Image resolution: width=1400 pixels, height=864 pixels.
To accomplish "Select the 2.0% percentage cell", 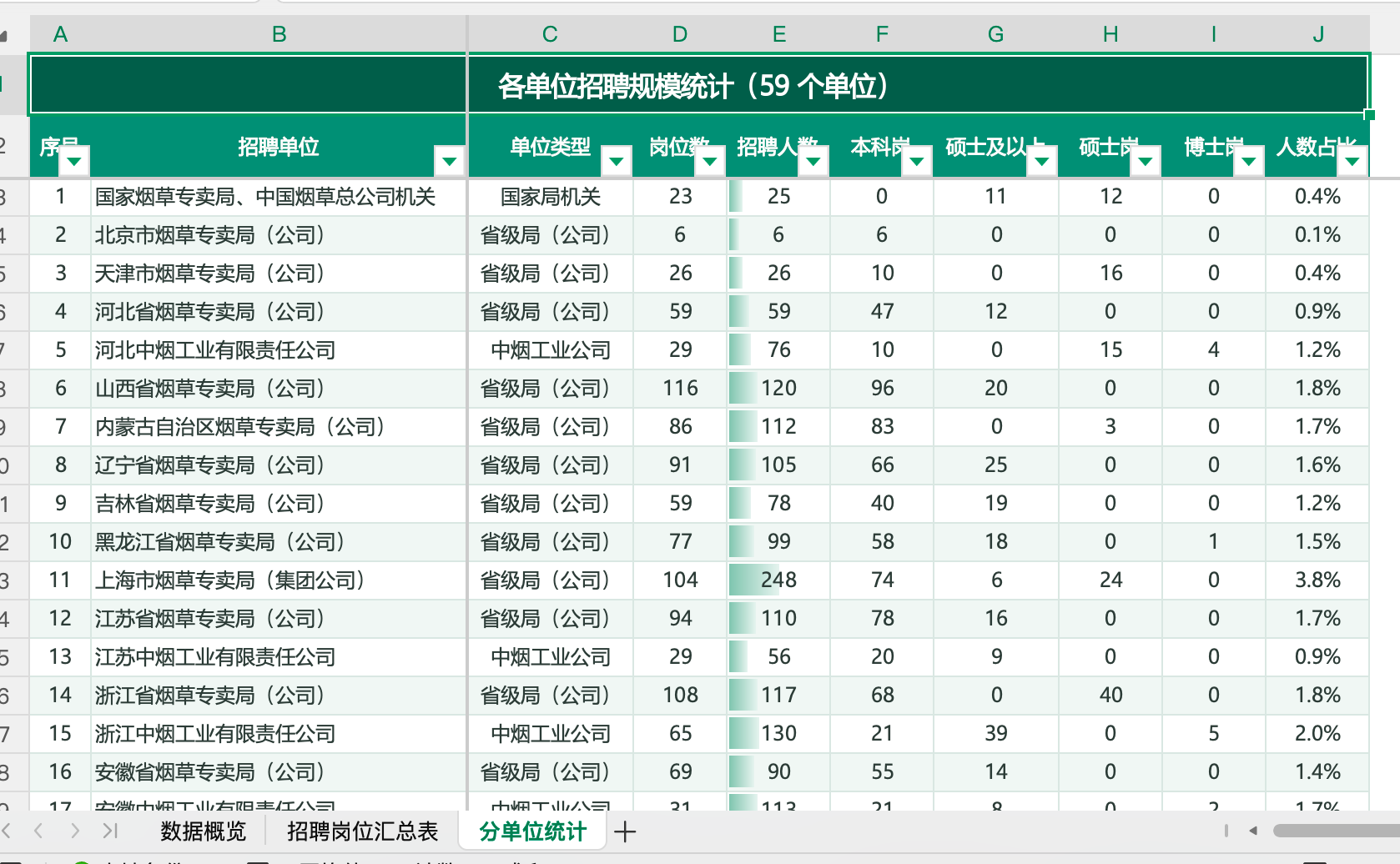I will pyautogui.click(x=1317, y=734).
